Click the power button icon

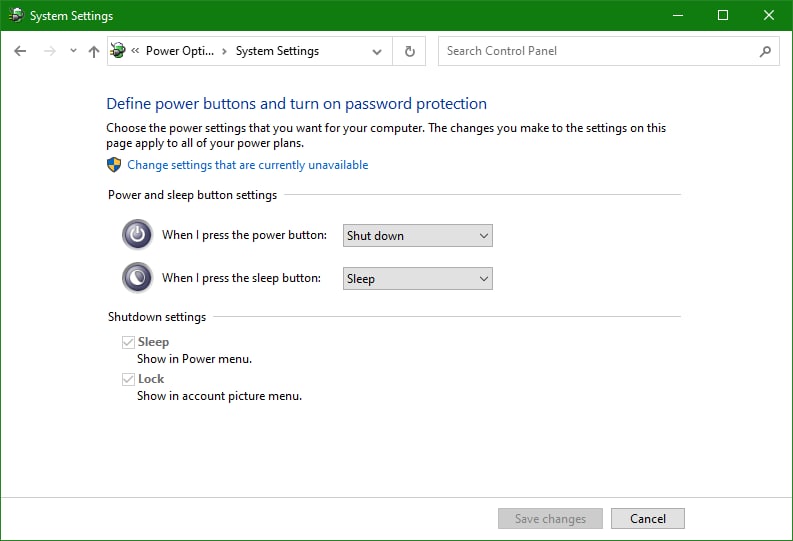click(137, 235)
